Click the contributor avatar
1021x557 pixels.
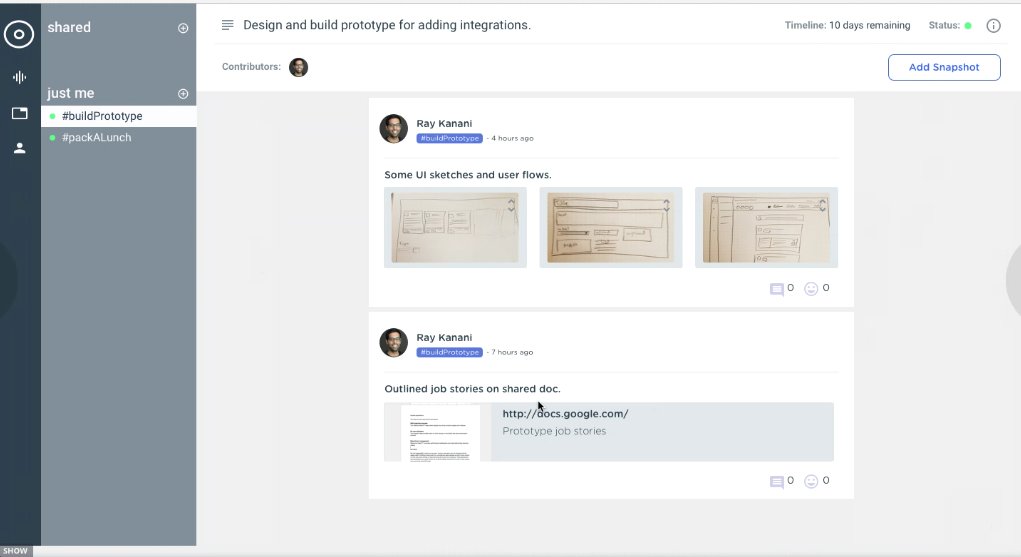click(x=298, y=67)
